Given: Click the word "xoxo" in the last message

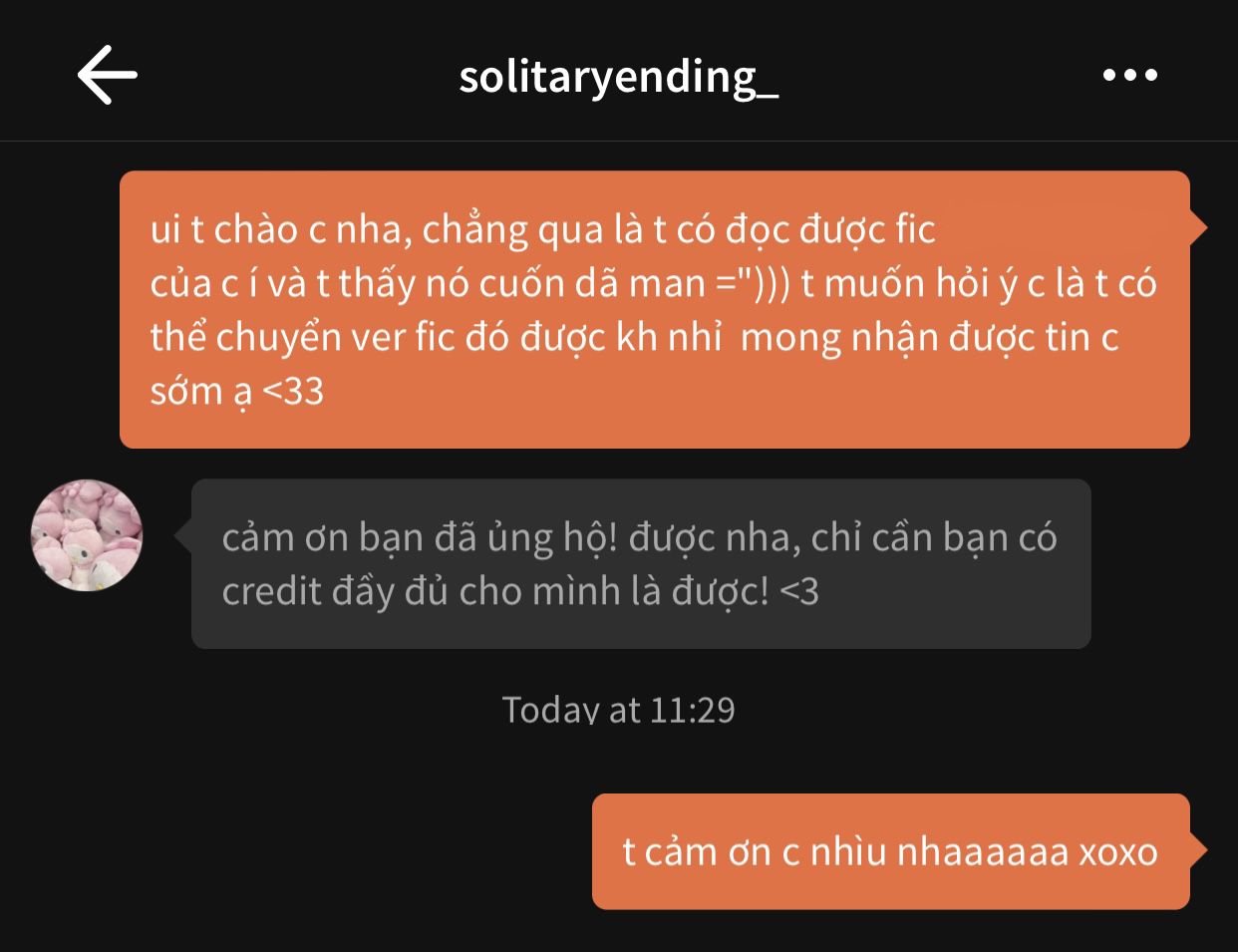Looking at the screenshot, I should click(x=1118, y=852).
